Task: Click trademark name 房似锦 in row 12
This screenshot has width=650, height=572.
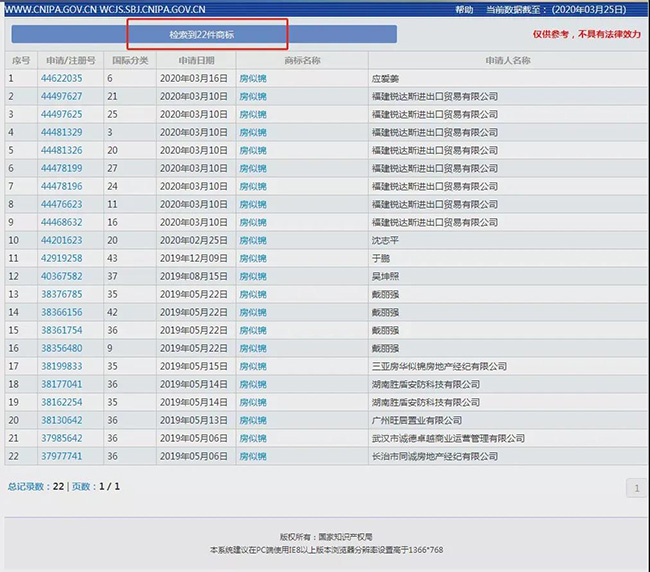Action: [x=253, y=276]
